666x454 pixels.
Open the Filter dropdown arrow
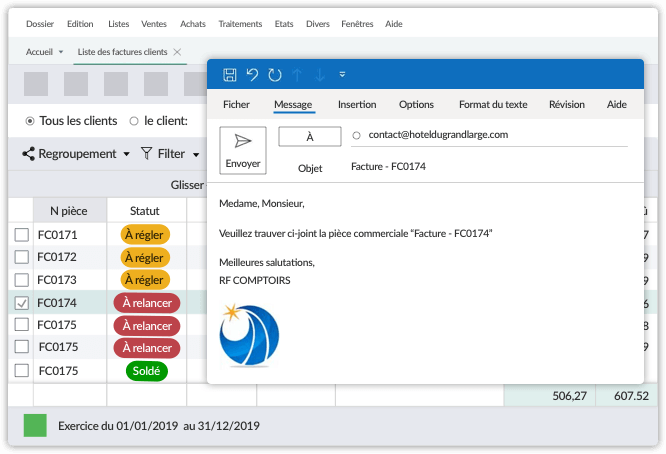196,155
